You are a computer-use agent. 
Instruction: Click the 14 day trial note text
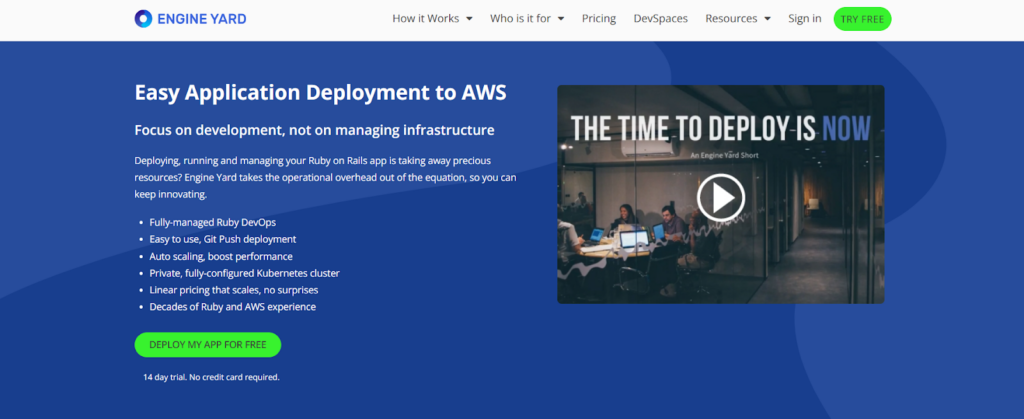[212, 377]
